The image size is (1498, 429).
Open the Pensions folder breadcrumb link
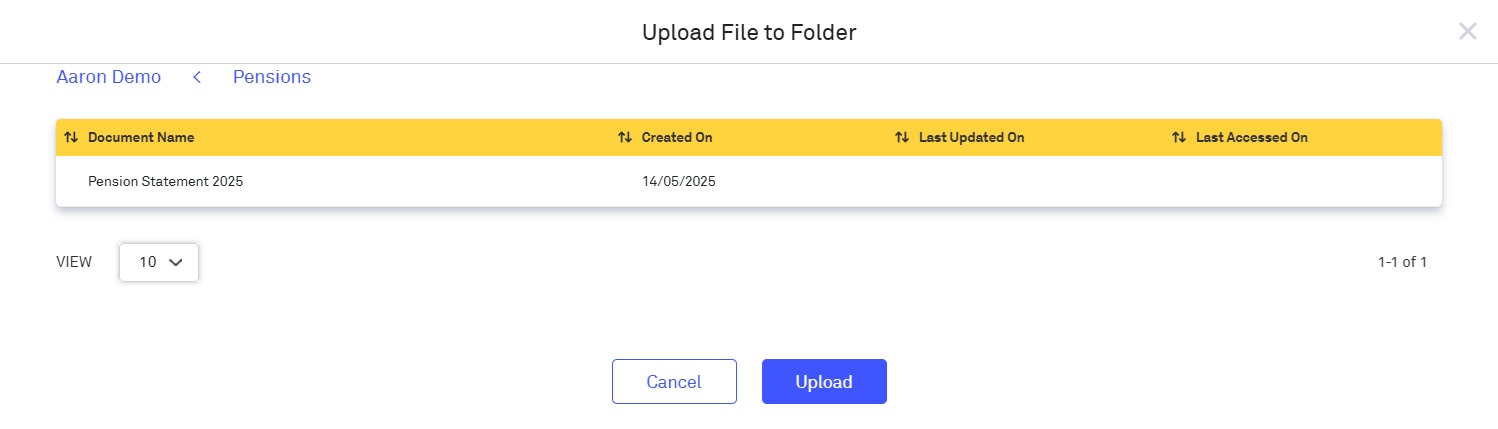pos(272,77)
